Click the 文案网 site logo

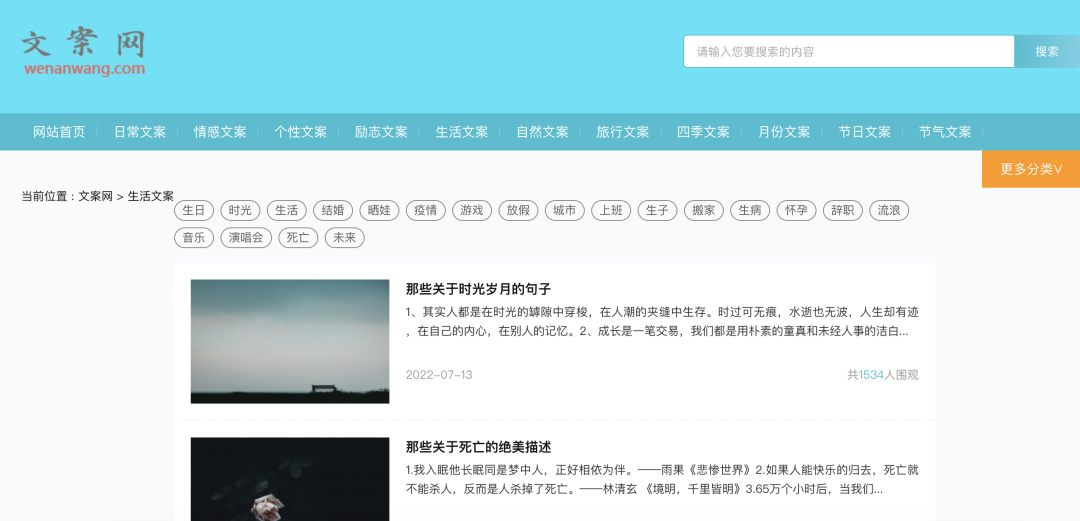(x=83, y=52)
